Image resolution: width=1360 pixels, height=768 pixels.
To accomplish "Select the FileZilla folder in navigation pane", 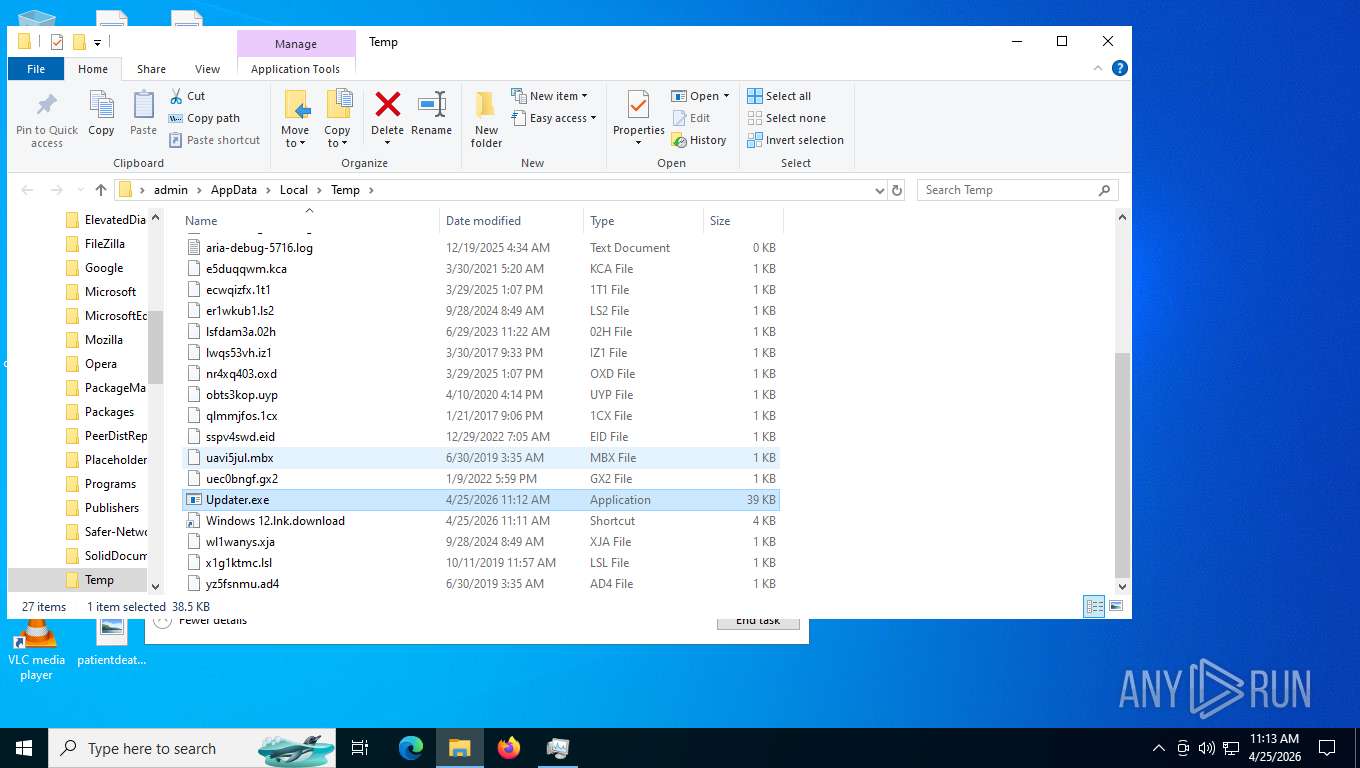I will pos(104,244).
